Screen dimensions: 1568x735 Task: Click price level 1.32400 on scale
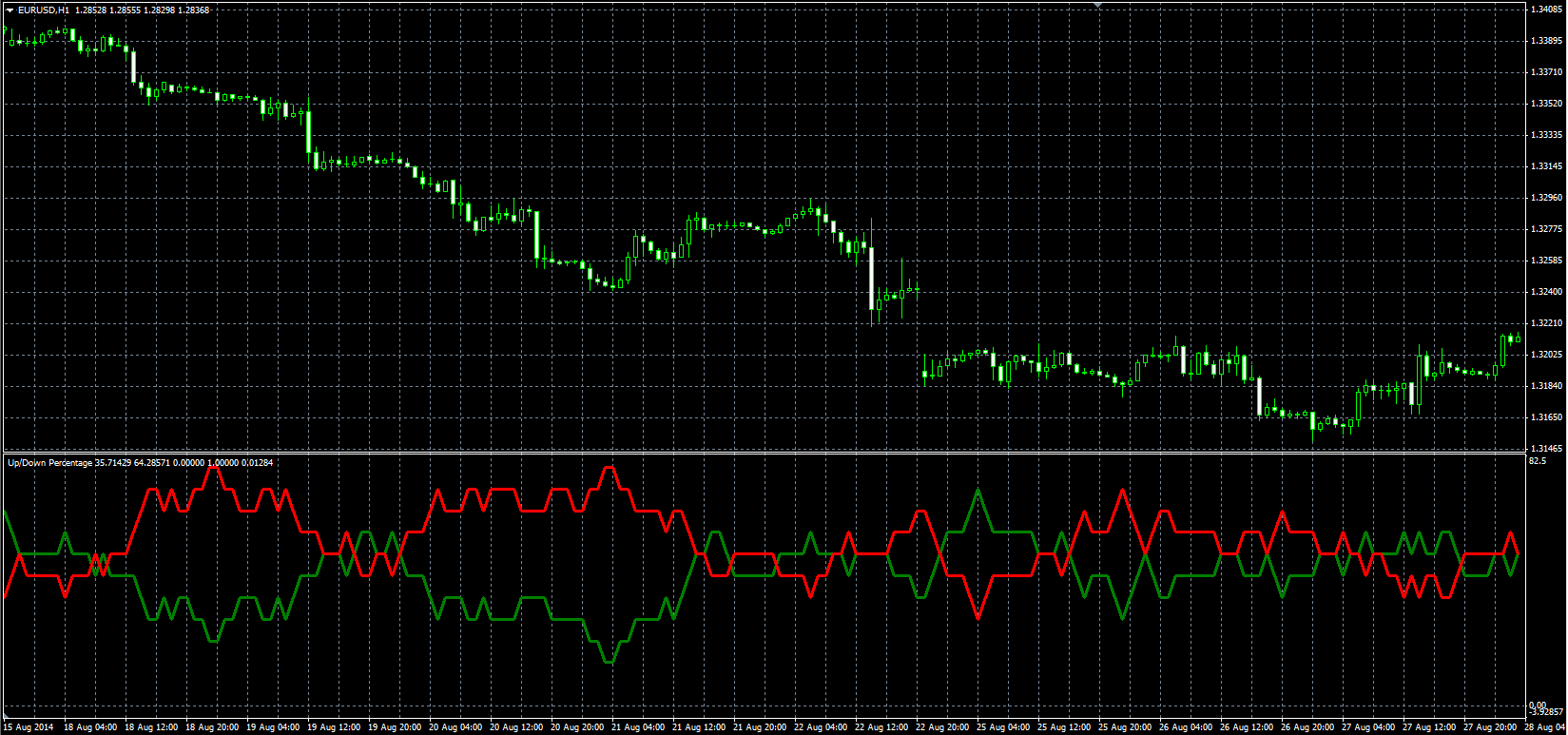pyautogui.click(x=1547, y=292)
